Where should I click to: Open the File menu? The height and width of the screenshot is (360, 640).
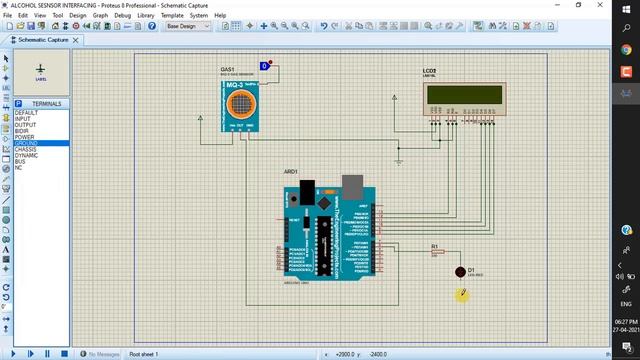(x=7, y=16)
